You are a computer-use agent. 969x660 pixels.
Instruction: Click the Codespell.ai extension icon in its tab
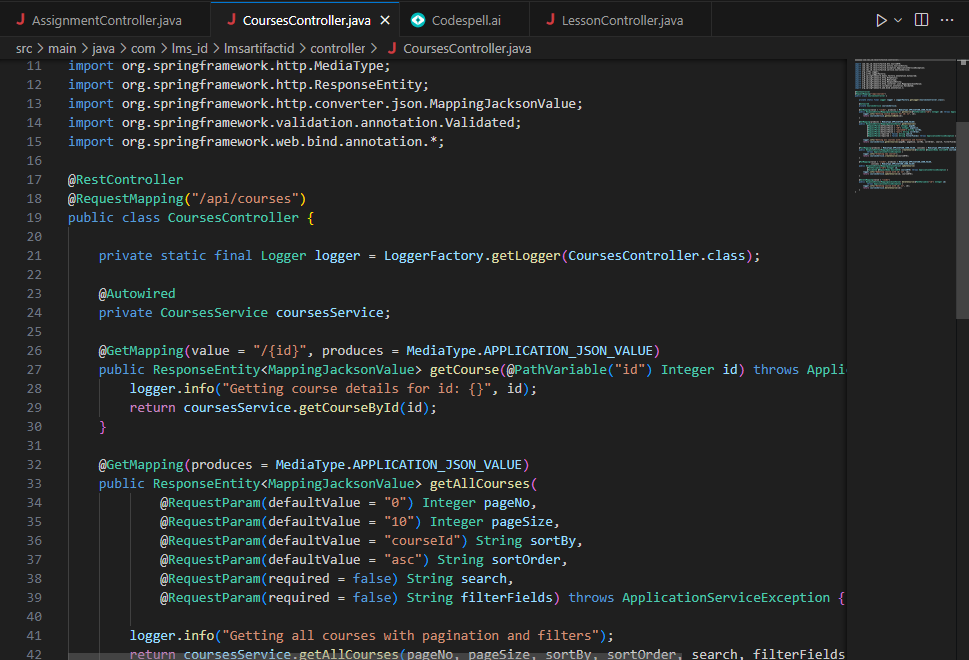pos(418,19)
